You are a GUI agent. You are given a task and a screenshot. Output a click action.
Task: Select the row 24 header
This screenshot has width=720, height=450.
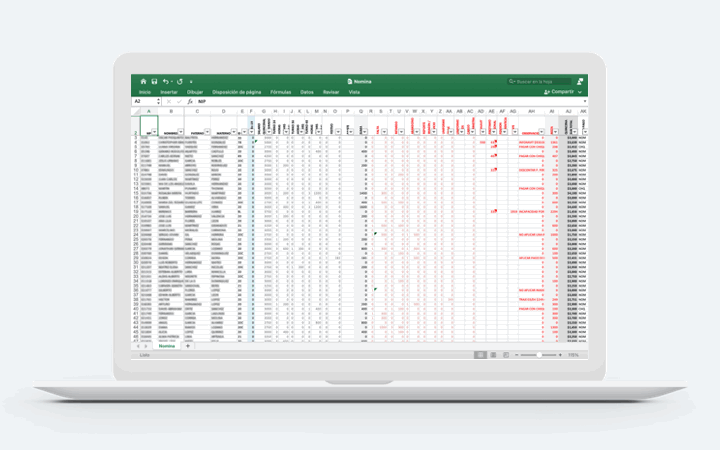pyautogui.click(x=136, y=235)
